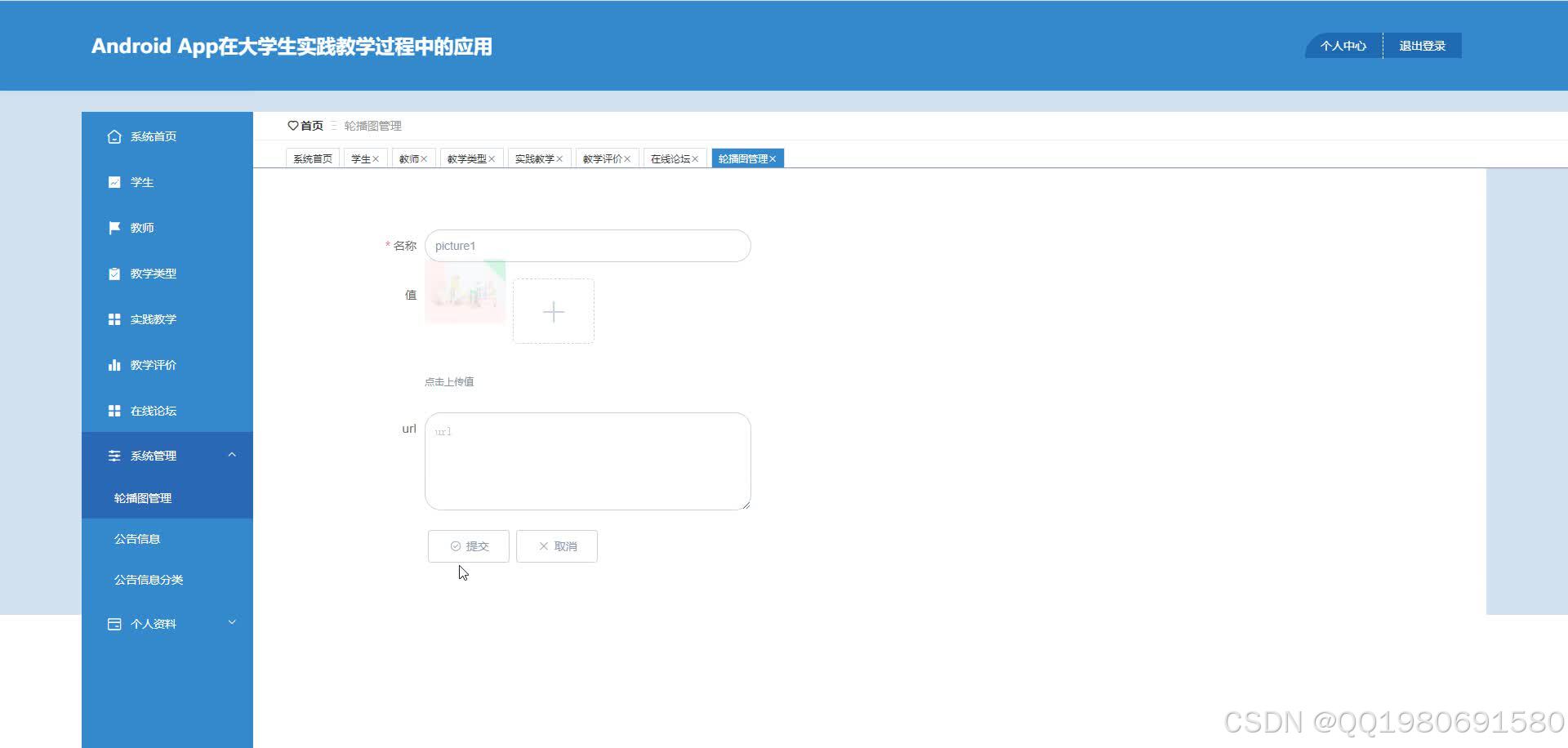Click the 学生 student icon in sidebar
1568x748 pixels.
pos(114,182)
